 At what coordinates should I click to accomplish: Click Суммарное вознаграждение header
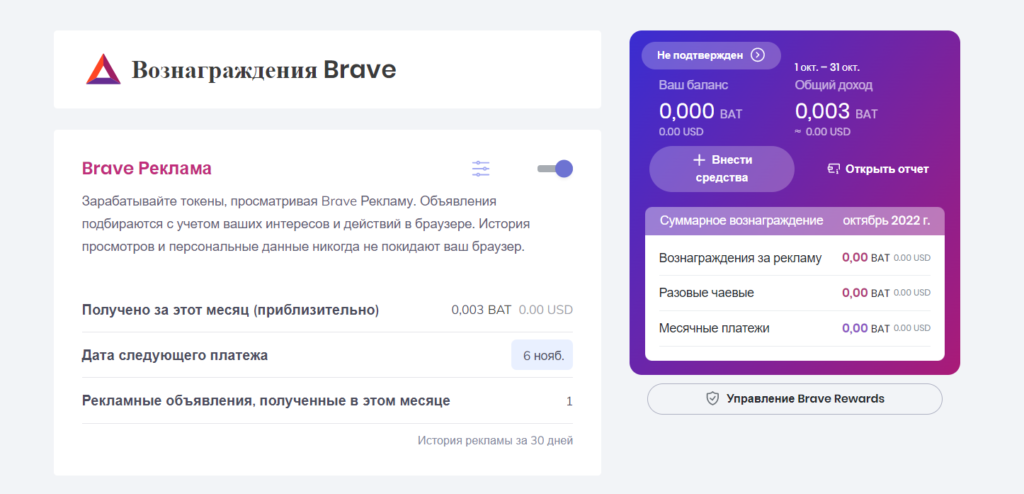click(741, 220)
